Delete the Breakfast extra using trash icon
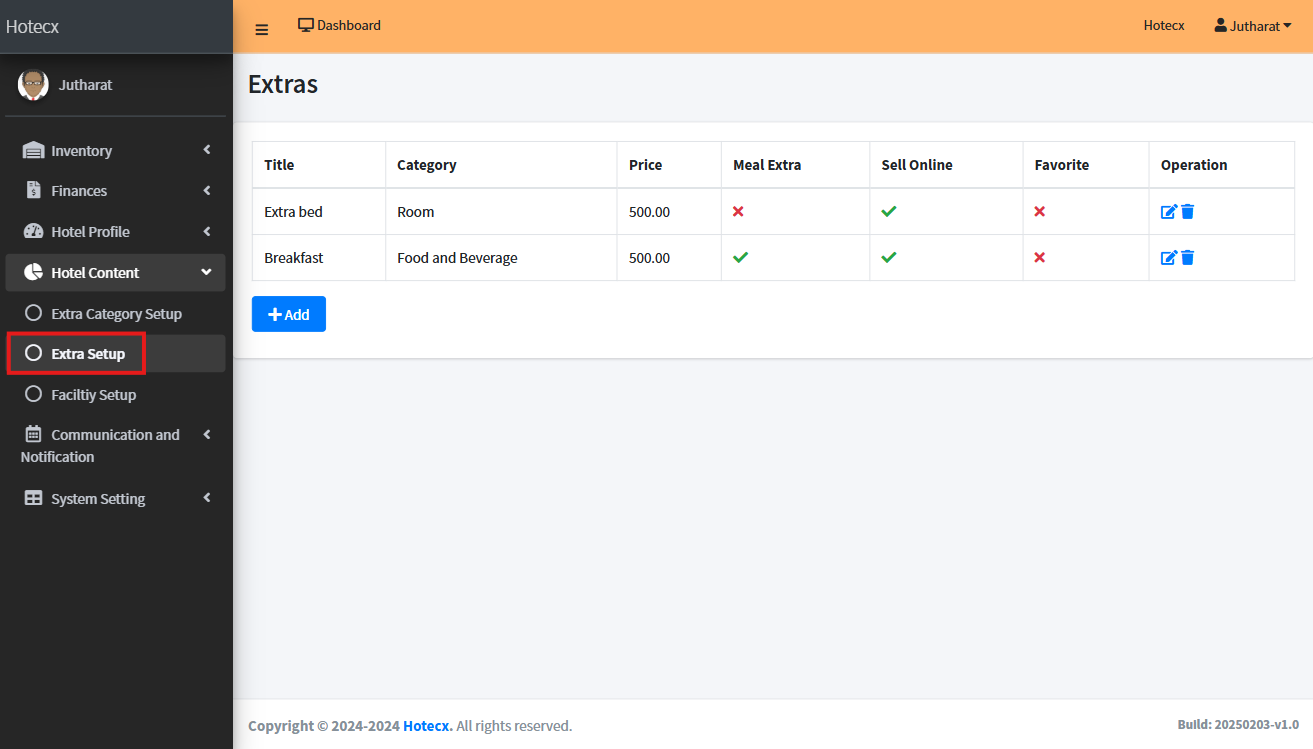 [1187, 258]
